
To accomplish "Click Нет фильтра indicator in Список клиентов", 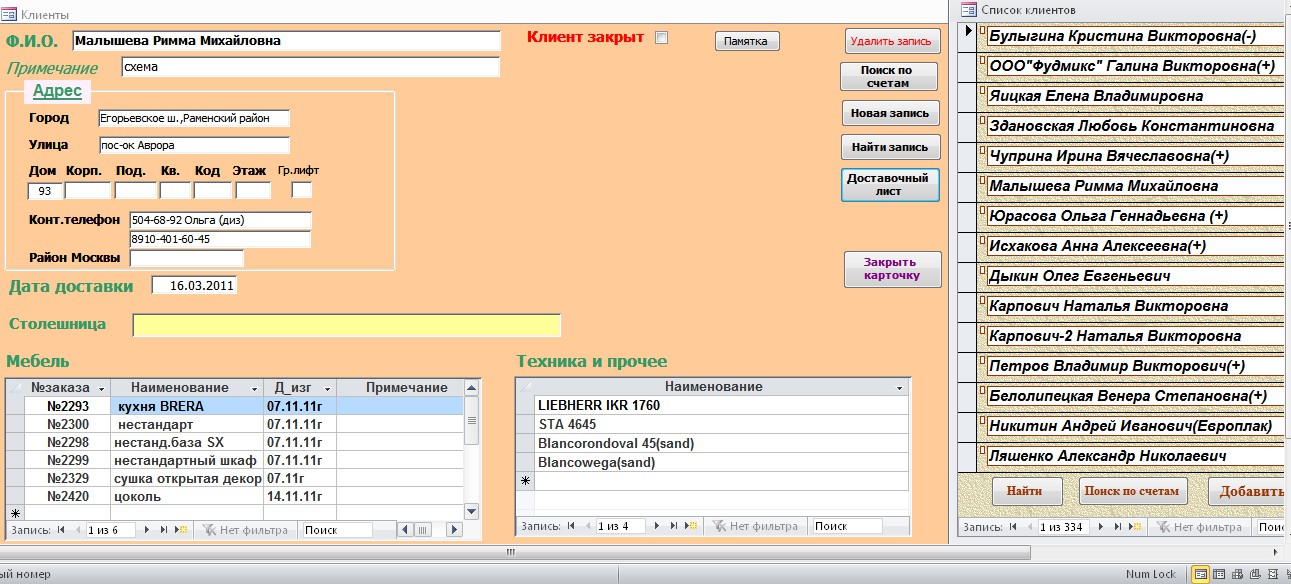I will click(1199, 527).
